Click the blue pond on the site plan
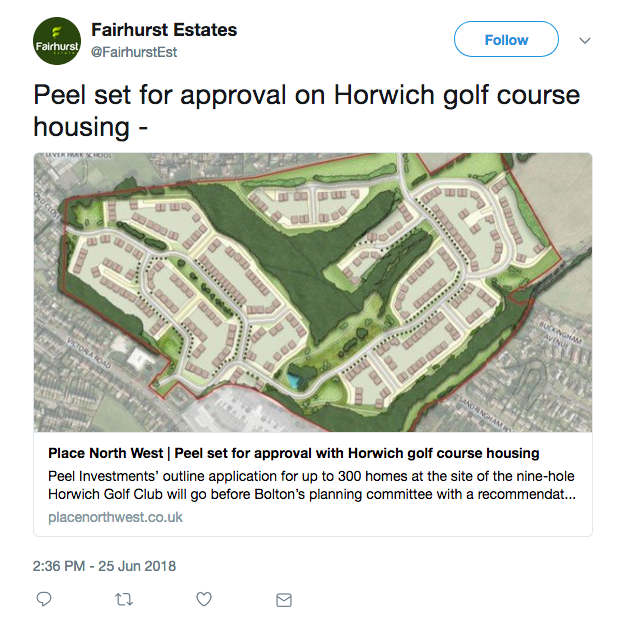 291,378
